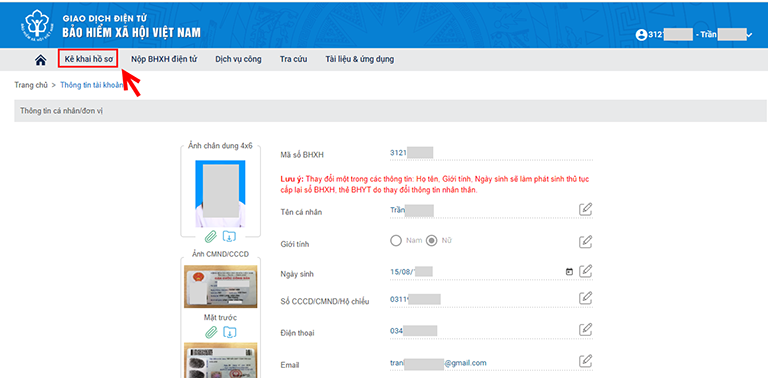The width and height of the screenshot is (768, 378).
Task: Edit the Điện thoại field
Action: pos(586,330)
